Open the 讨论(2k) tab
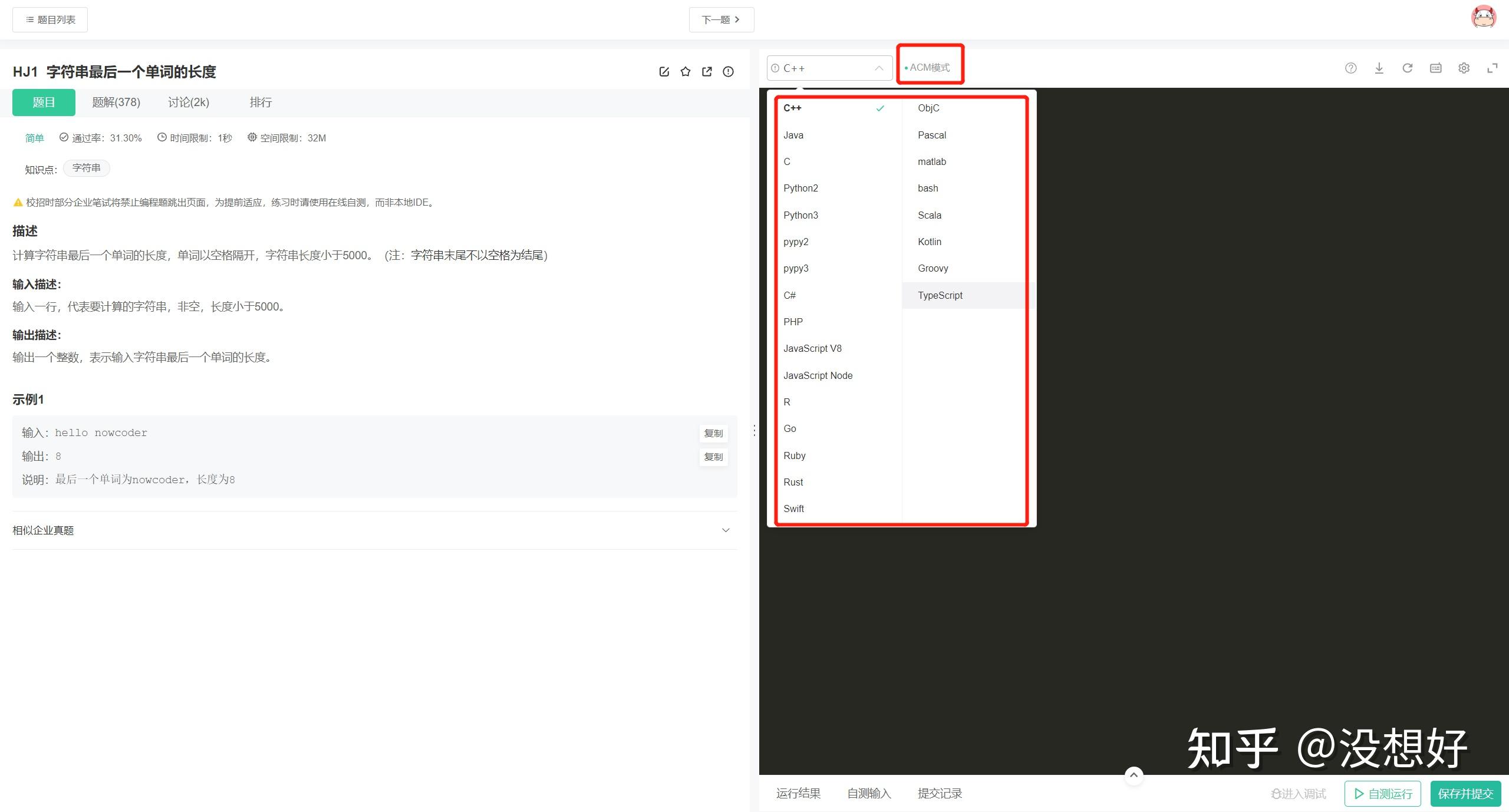 pyautogui.click(x=189, y=103)
